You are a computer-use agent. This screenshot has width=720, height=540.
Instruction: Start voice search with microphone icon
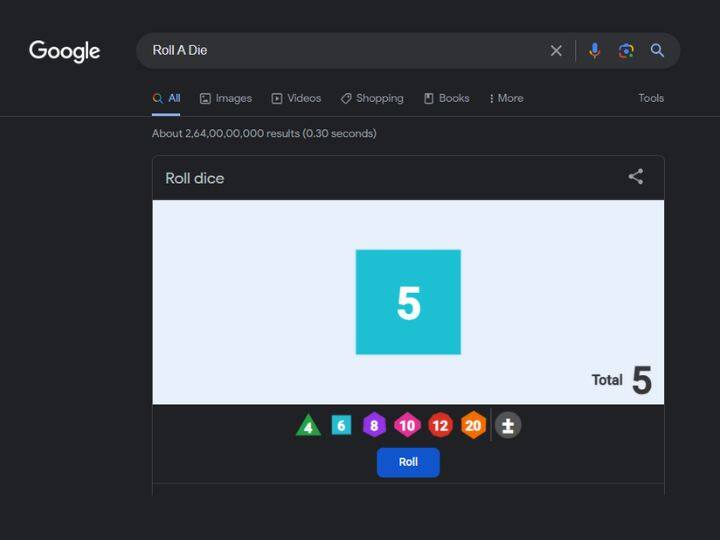pyautogui.click(x=594, y=50)
